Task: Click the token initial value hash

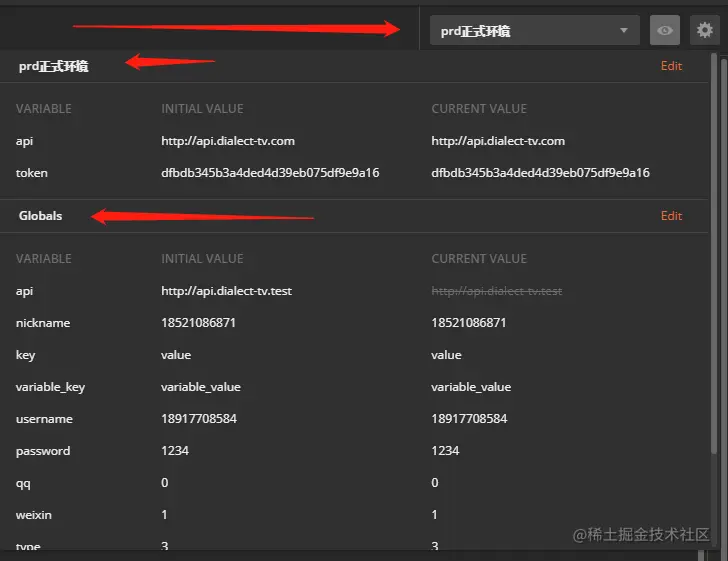Action: pos(270,173)
